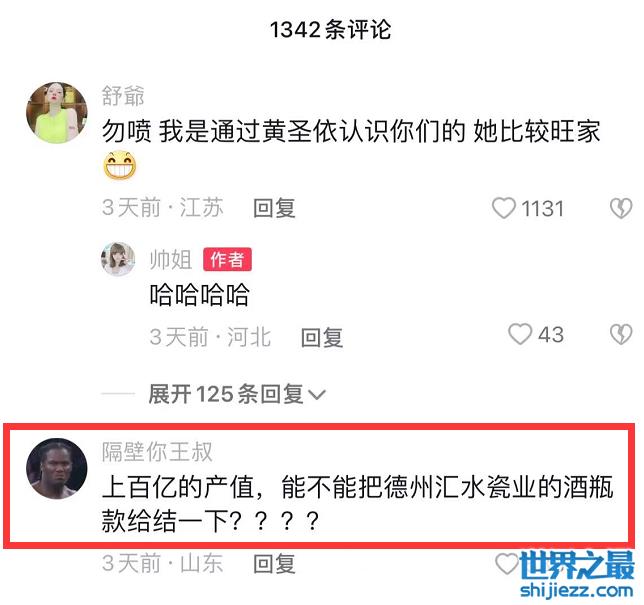644x605 pixels.
Task: Reply to the 山东 comment by 隔壁你王叔
Action: point(274,564)
